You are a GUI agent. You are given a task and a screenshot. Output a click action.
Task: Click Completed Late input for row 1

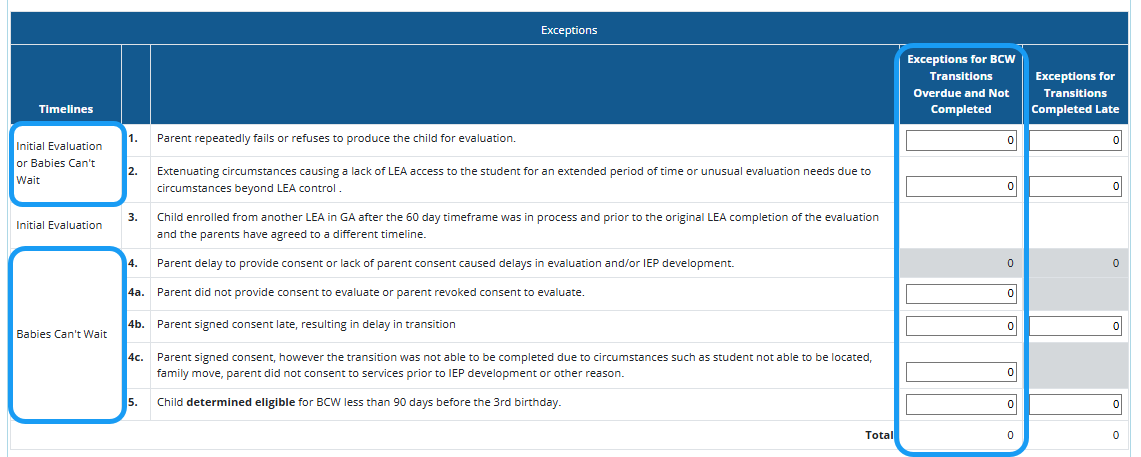(1075, 141)
